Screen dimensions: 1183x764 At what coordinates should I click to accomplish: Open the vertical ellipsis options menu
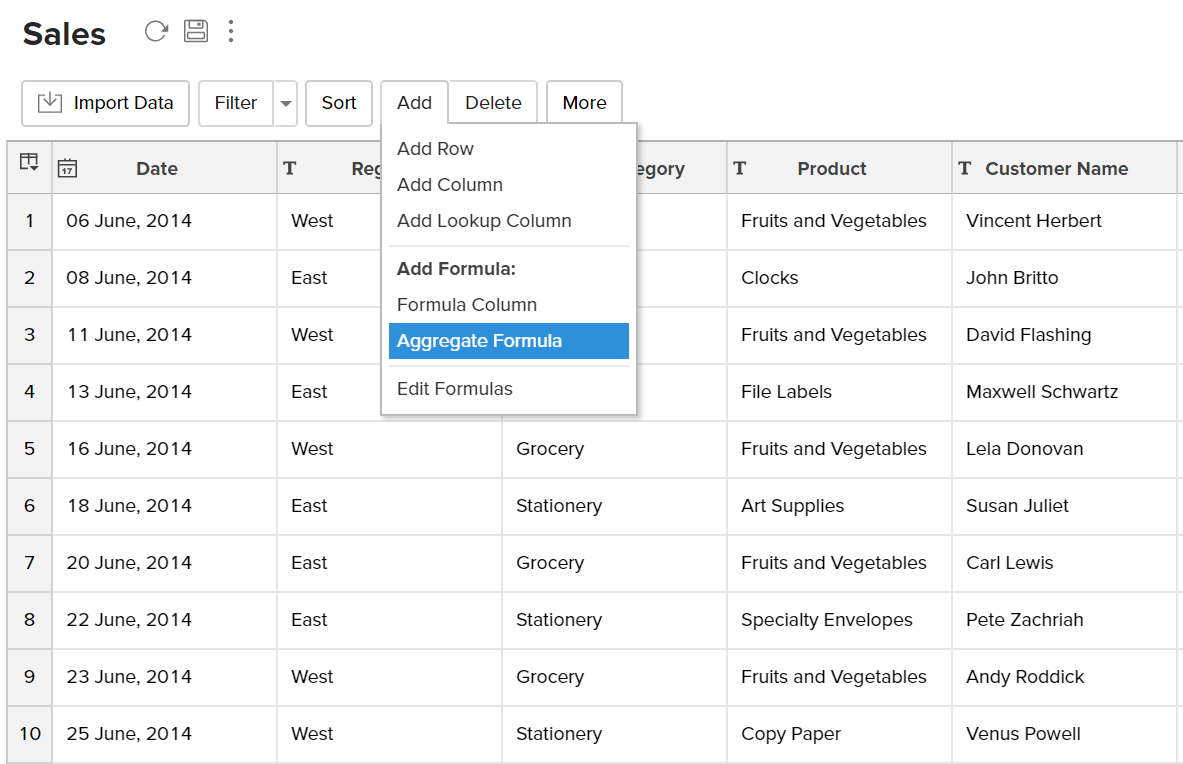coord(231,31)
